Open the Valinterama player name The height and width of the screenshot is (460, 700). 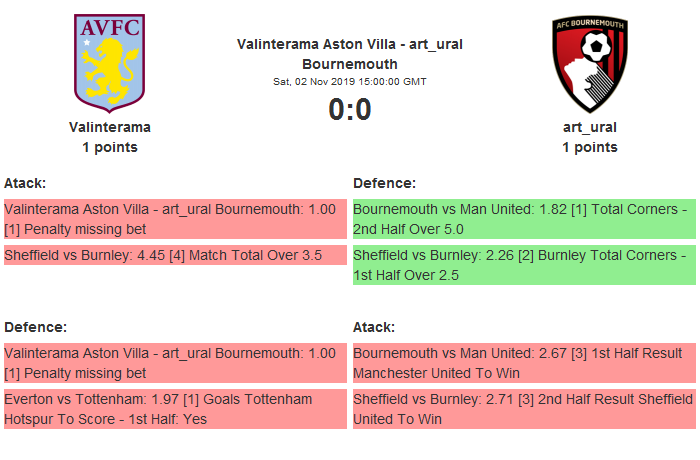coord(110,127)
